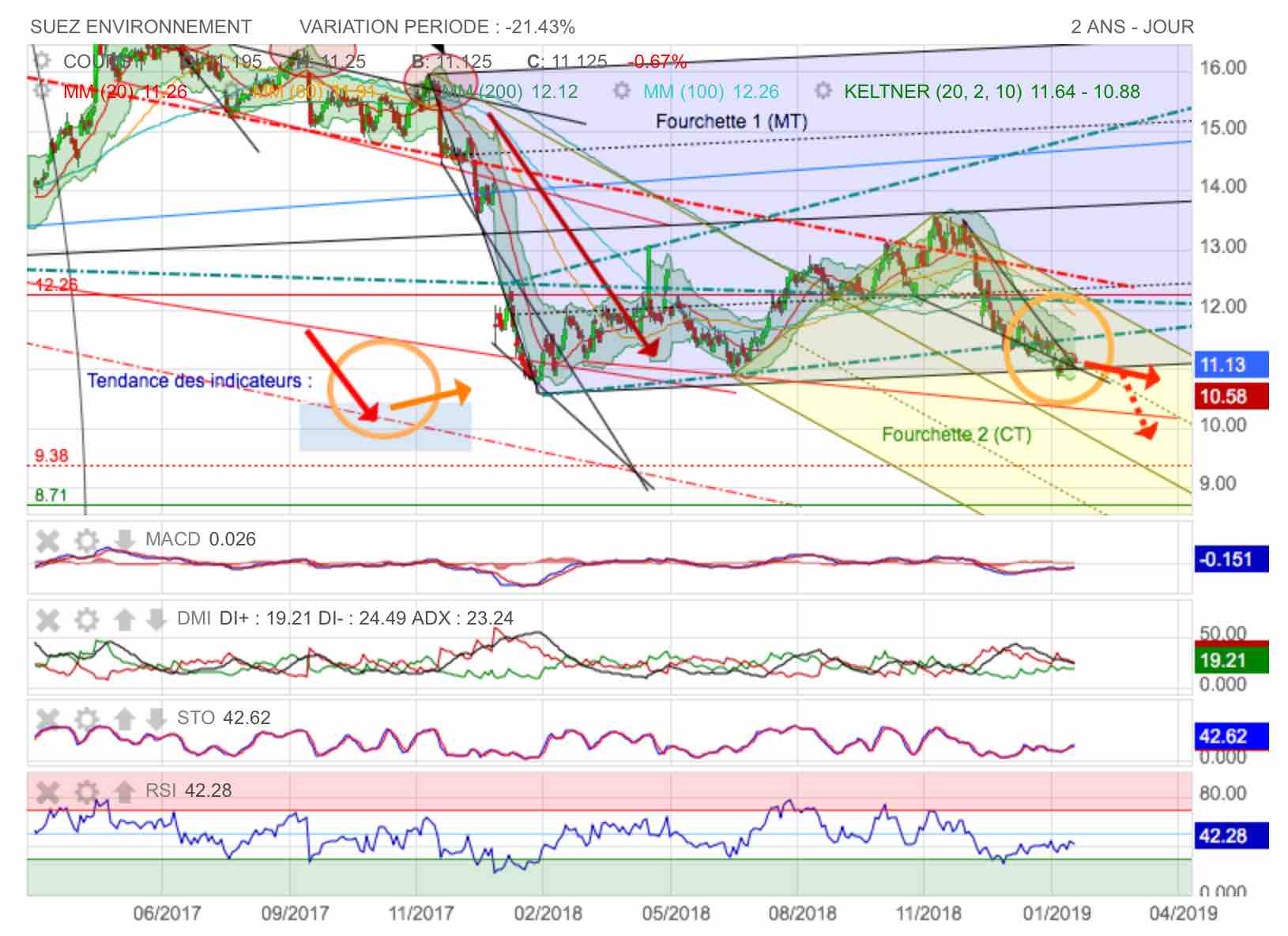The image size is (1288, 936).
Task: Open the STO indicator settings gear
Action: (86, 719)
